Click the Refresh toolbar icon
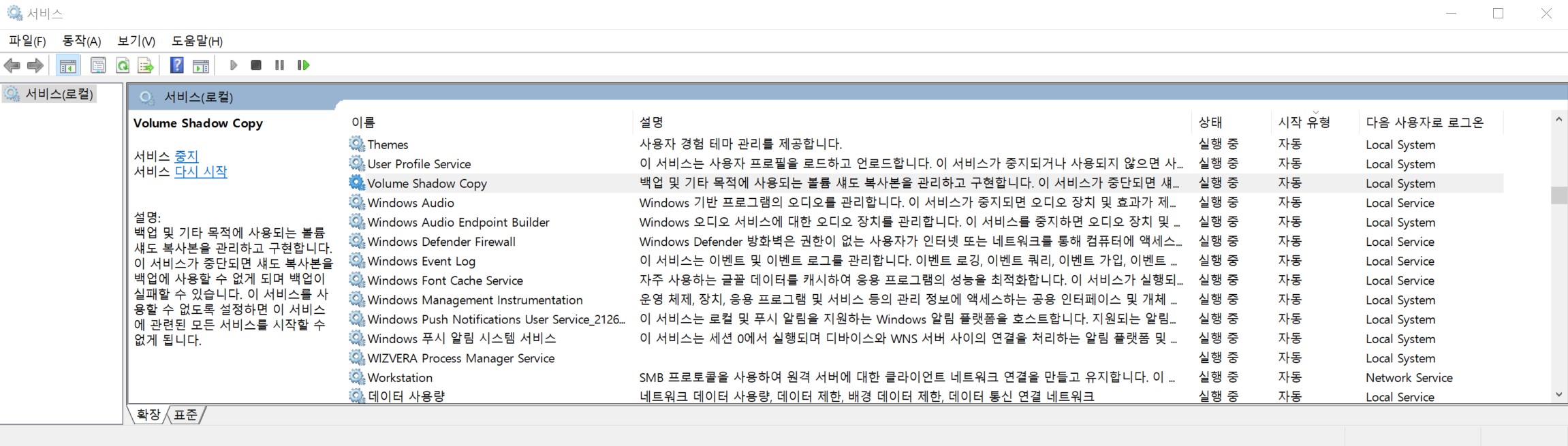This screenshot has width=1568, height=446. click(123, 65)
